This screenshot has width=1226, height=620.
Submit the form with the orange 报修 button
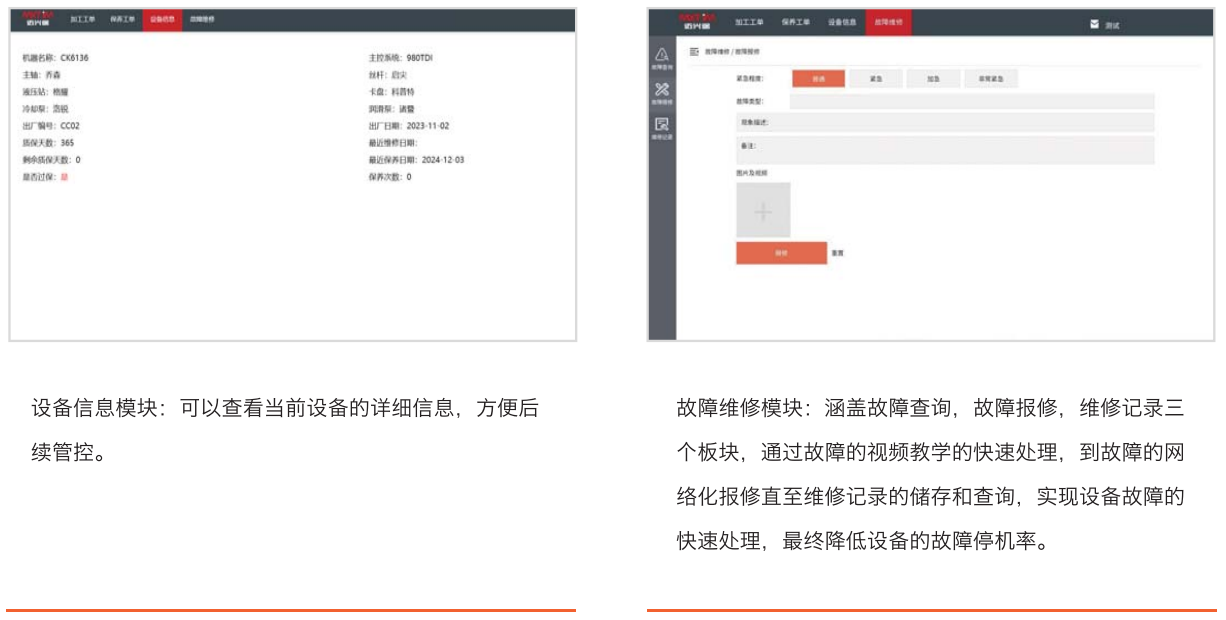click(x=781, y=253)
